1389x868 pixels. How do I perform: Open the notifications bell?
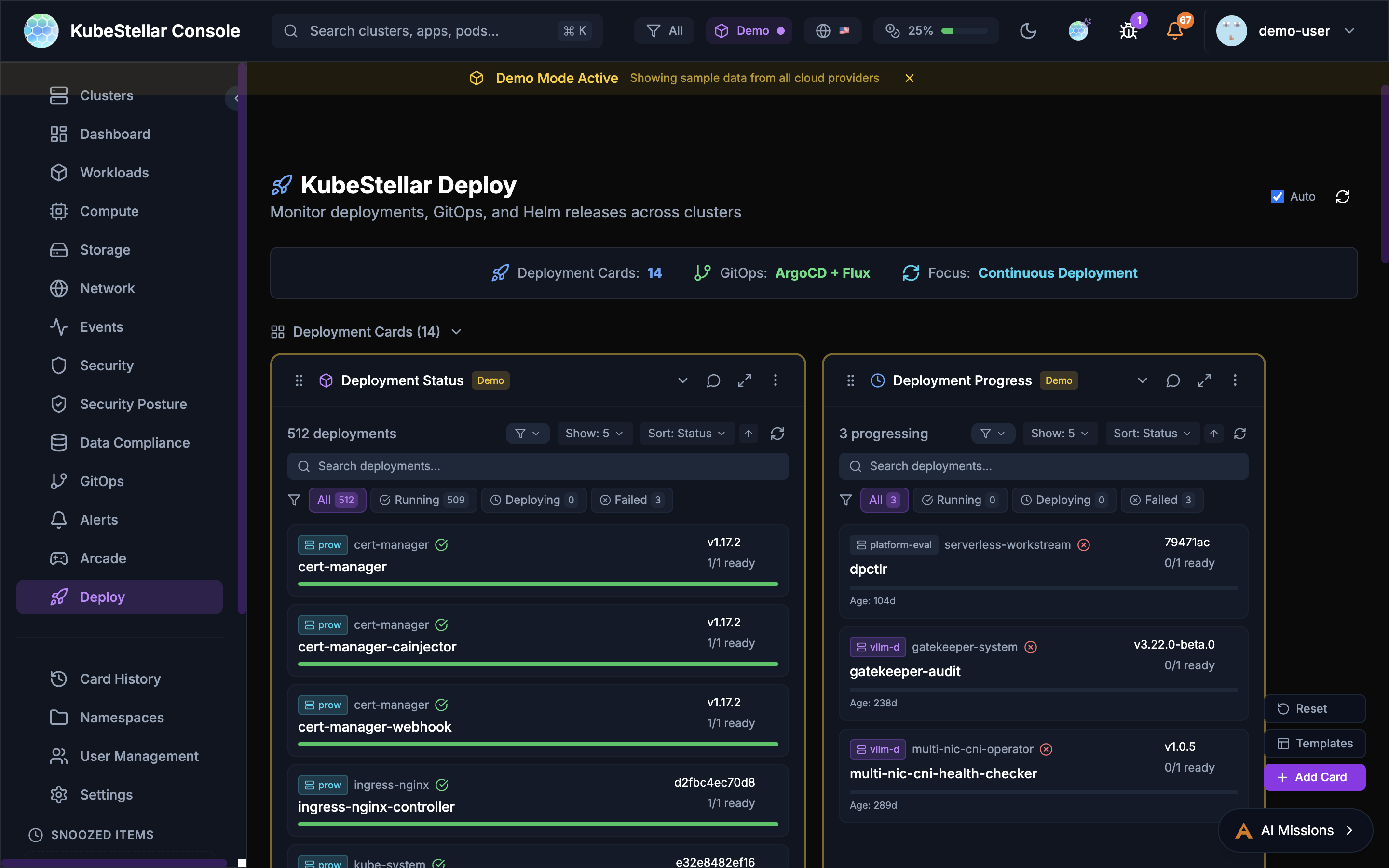[1175, 30]
